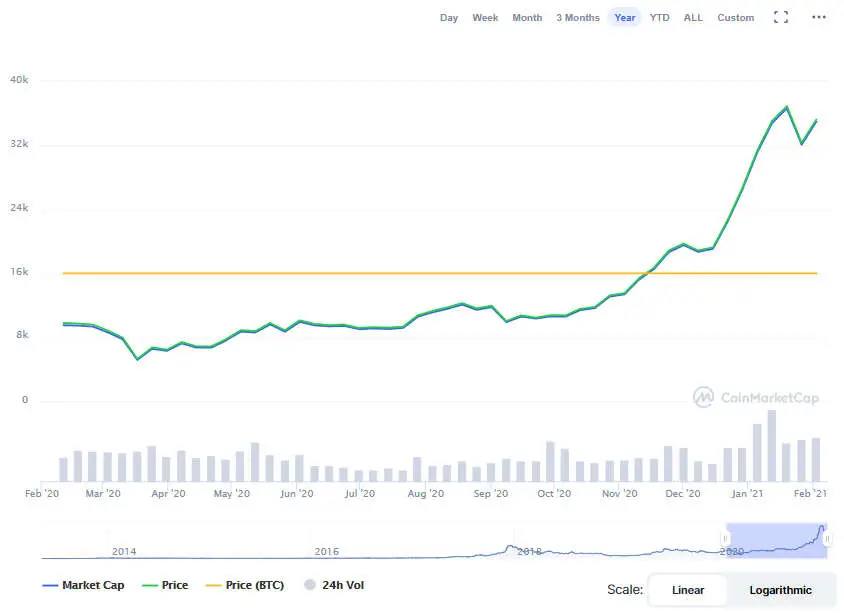Image resolution: width=844 pixels, height=613 pixels.
Task: Click the May '20 x-axis label
Action: [231, 494]
